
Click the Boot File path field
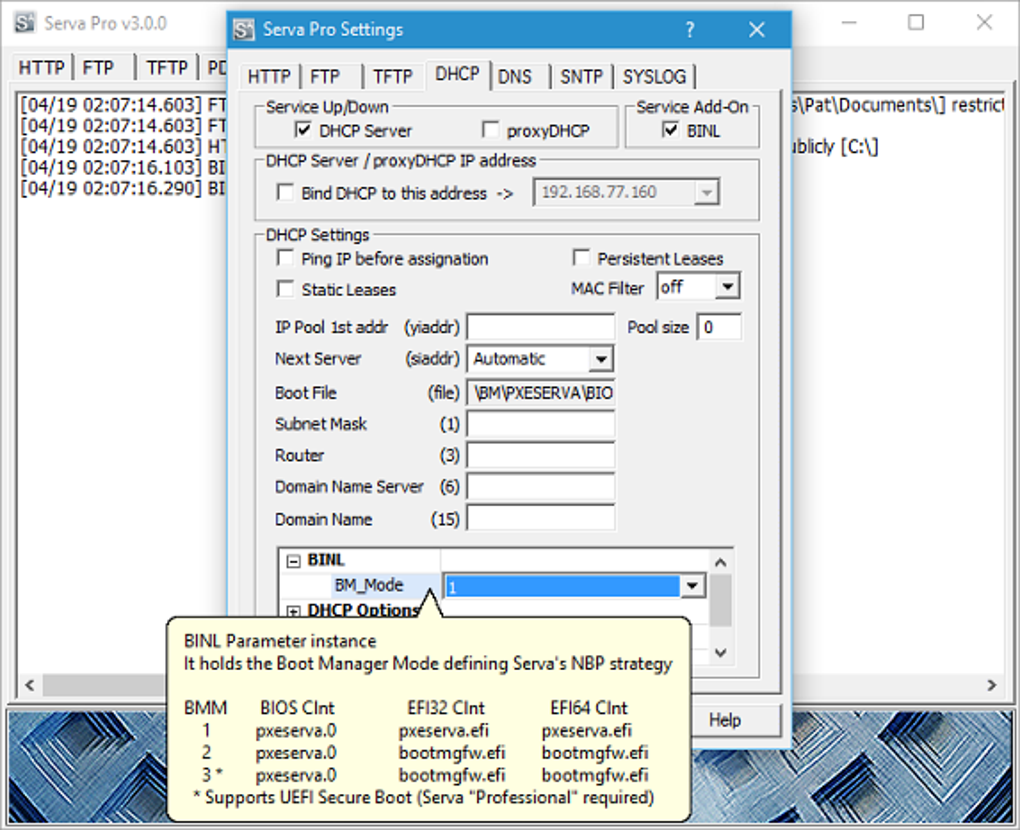[541, 393]
